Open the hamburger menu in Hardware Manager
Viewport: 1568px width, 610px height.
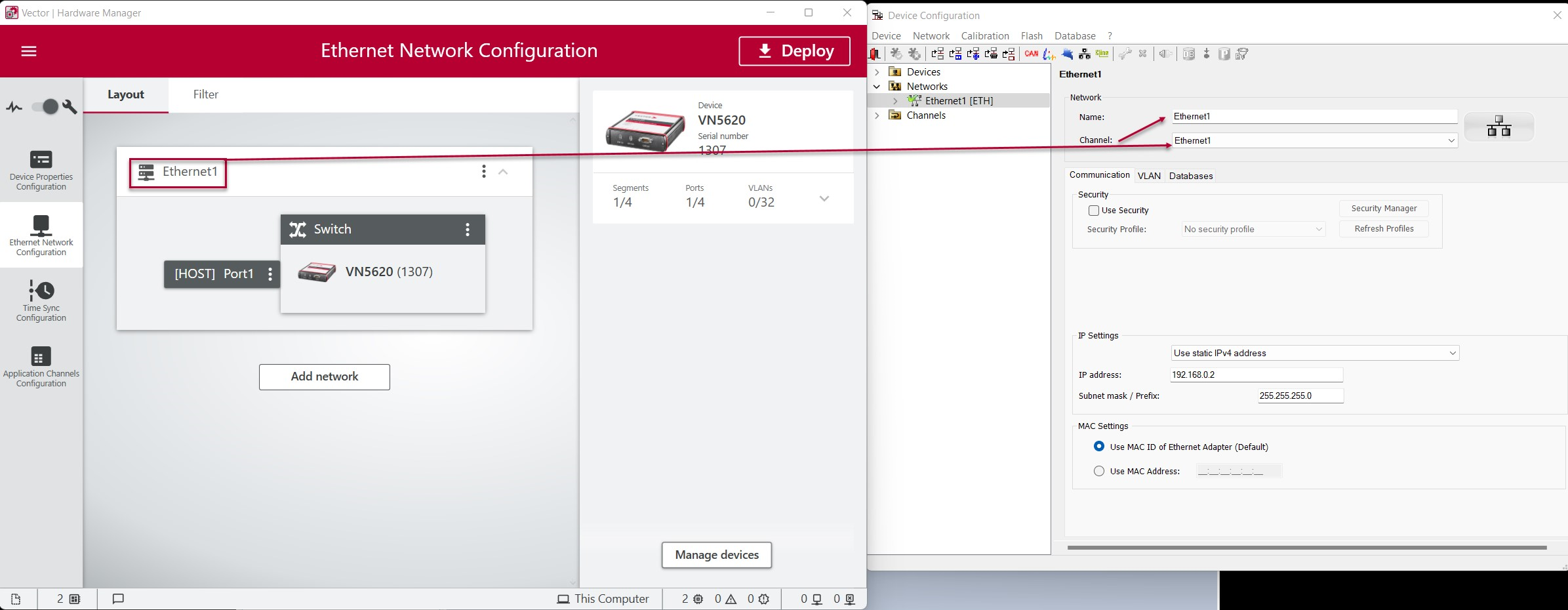click(29, 51)
